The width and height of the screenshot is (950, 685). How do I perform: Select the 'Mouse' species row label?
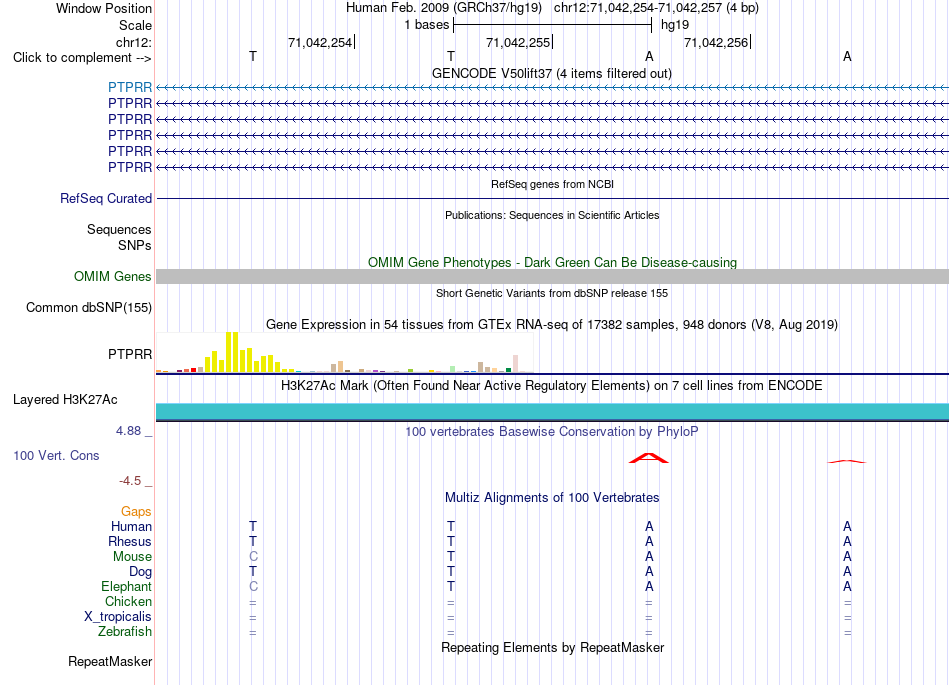132,557
